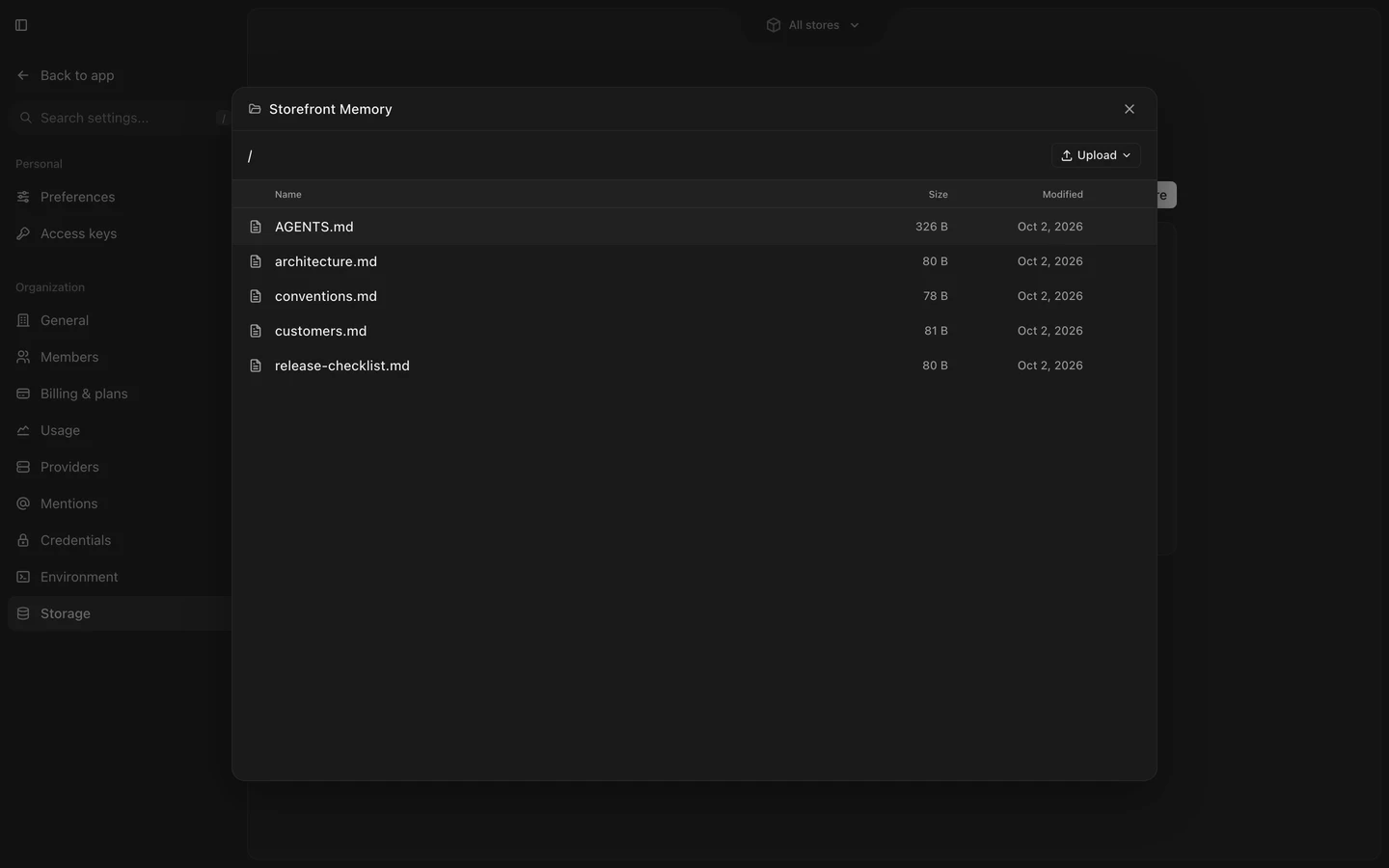Click the Environment terminal icon
1389x868 pixels.
(23, 577)
